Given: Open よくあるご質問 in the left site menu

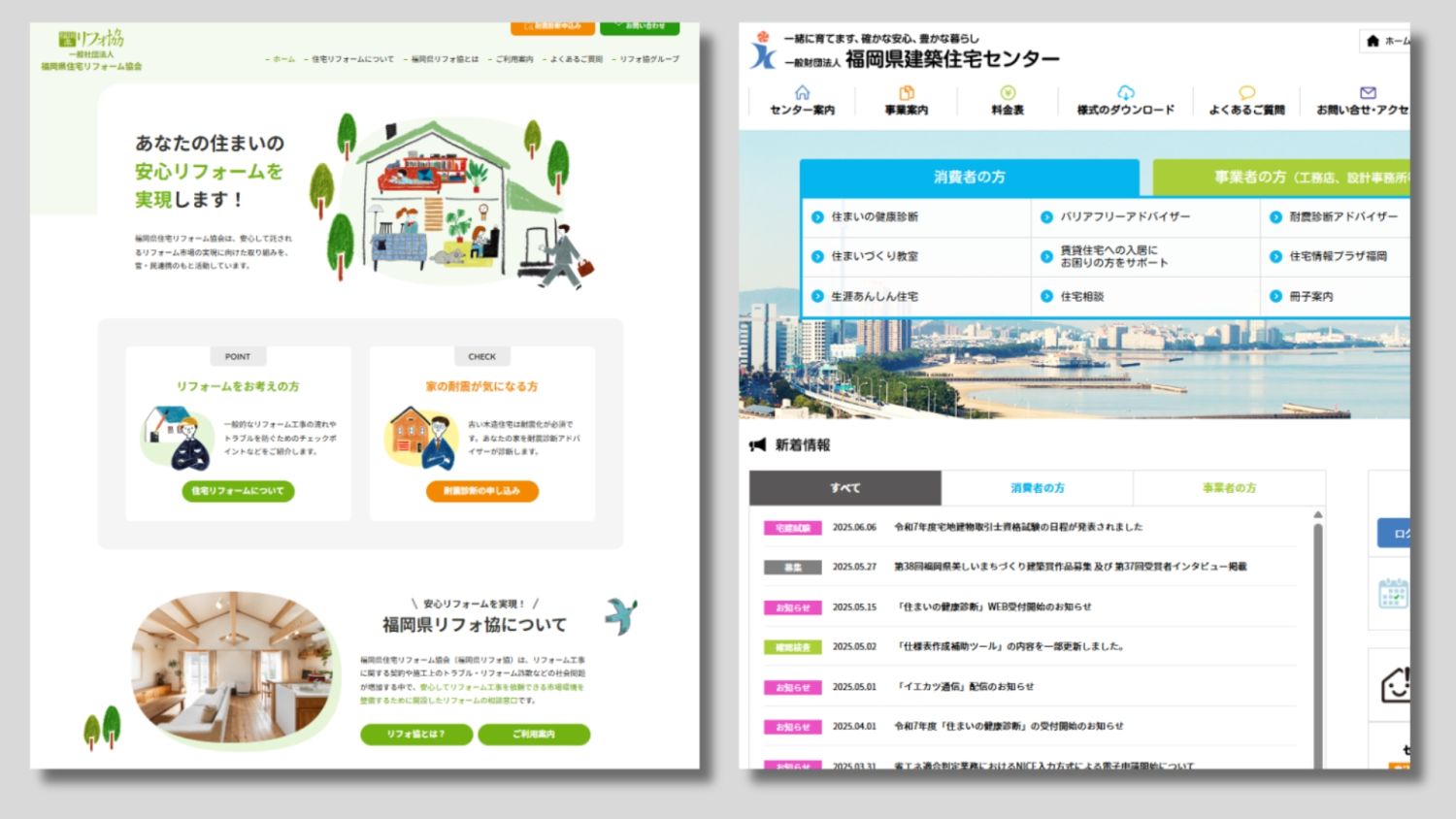Looking at the screenshot, I should pos(577,59).
